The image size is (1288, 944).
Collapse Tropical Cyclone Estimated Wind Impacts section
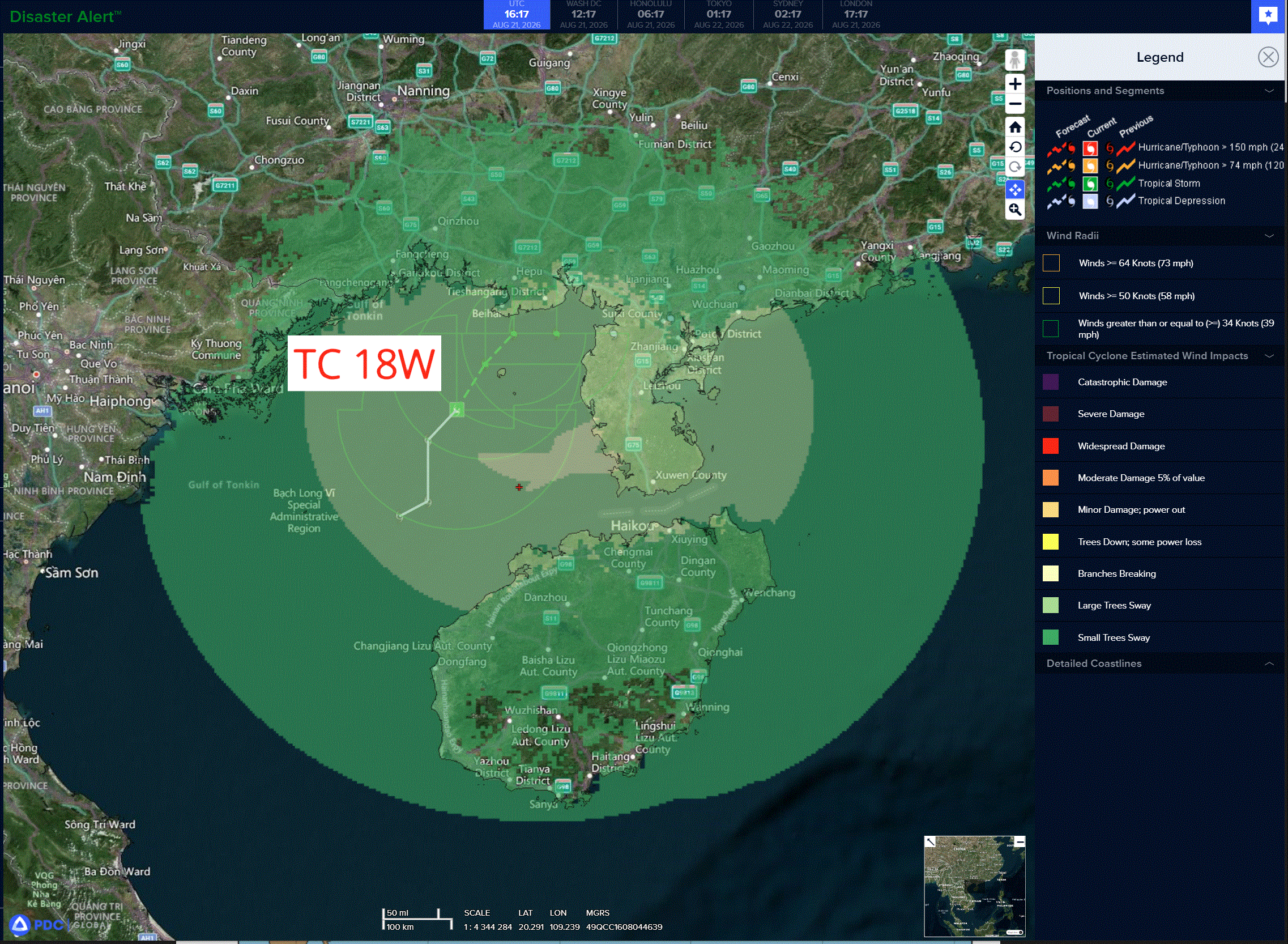(1269, 356)
